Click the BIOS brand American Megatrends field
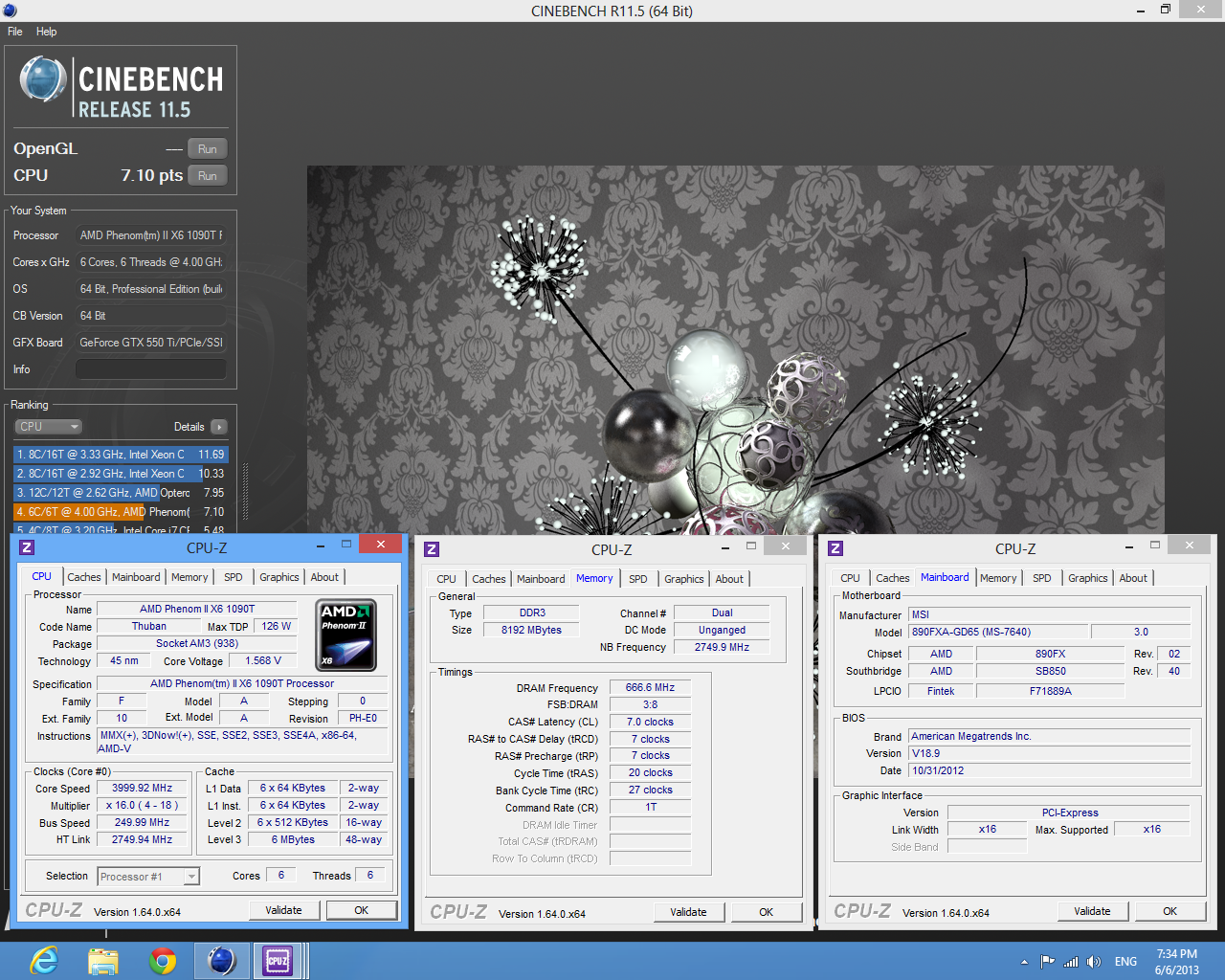The height and width of the screenshot is (980, 1225). [1049, 736]
